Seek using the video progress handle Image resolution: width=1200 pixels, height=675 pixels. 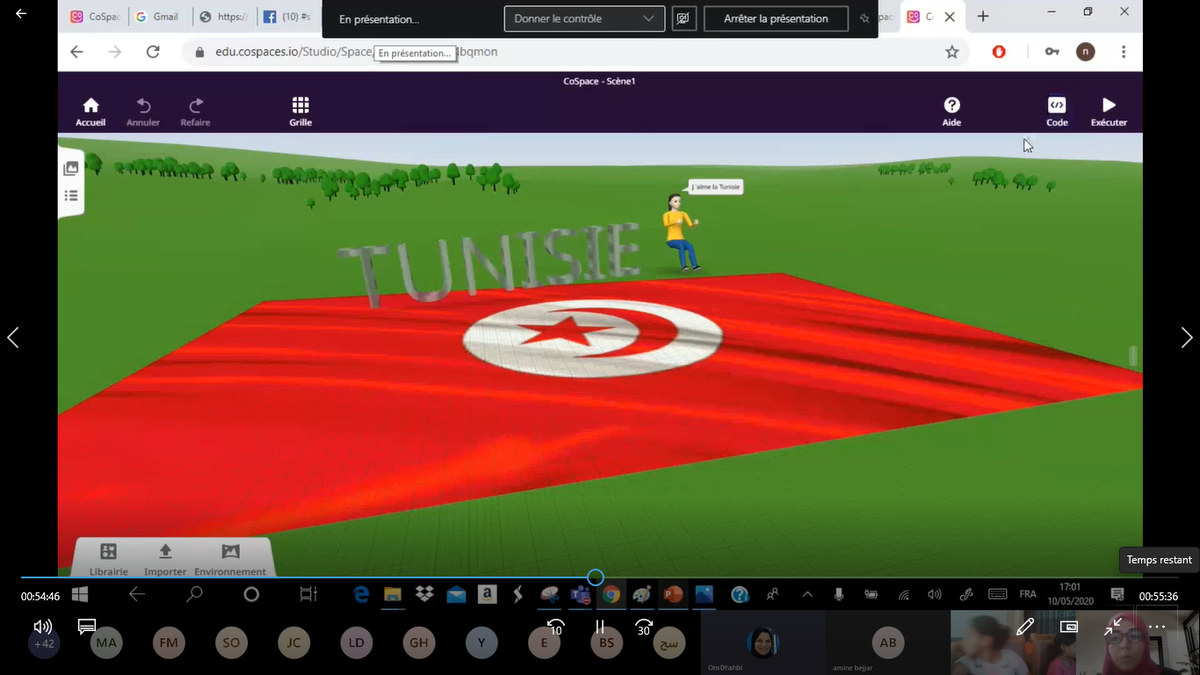(x=595, y=577)
